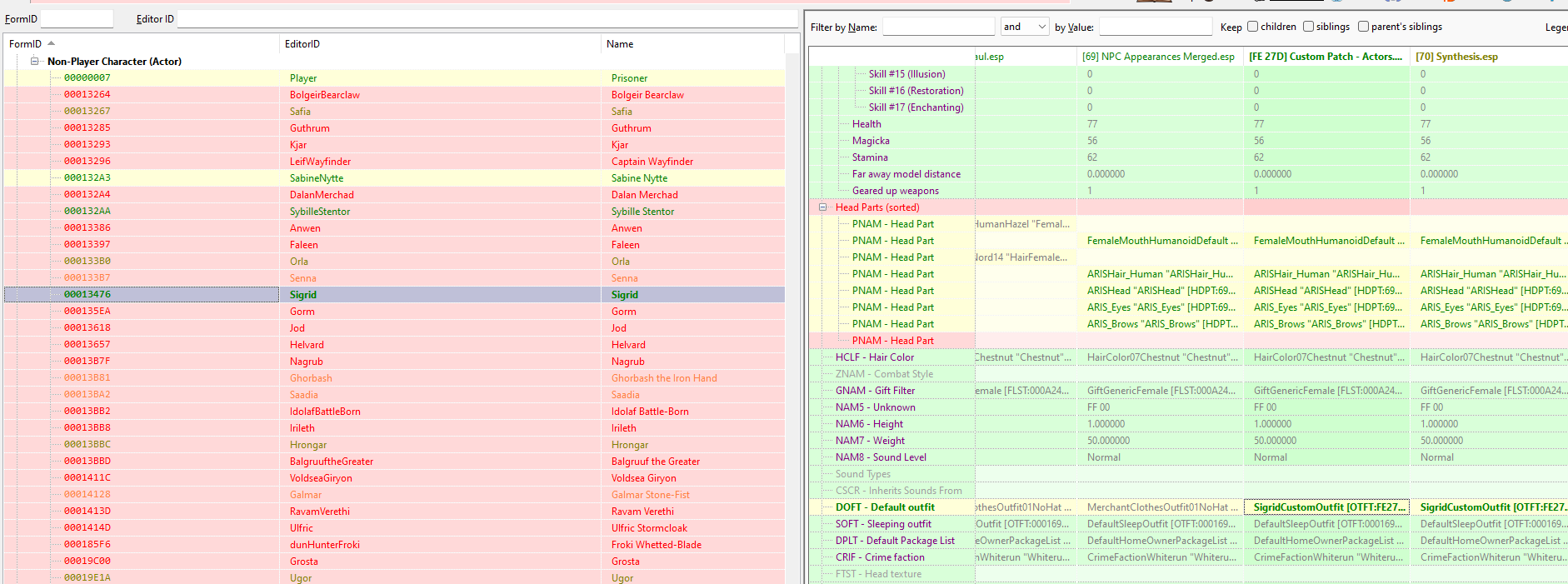Collapse the Non-Player Character (Actor) tree node
Image resolution: width=1568 pixels, height=584 pixels.
coord(34,61)
